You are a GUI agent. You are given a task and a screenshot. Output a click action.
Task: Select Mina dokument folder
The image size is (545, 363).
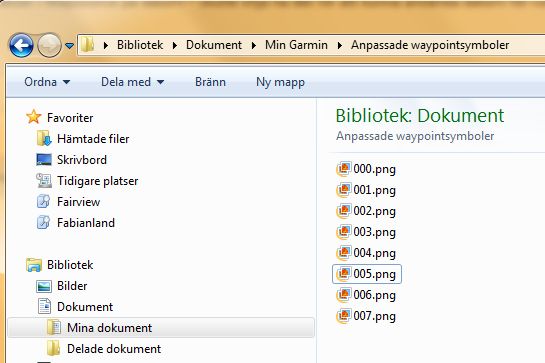tap(109, 328)
